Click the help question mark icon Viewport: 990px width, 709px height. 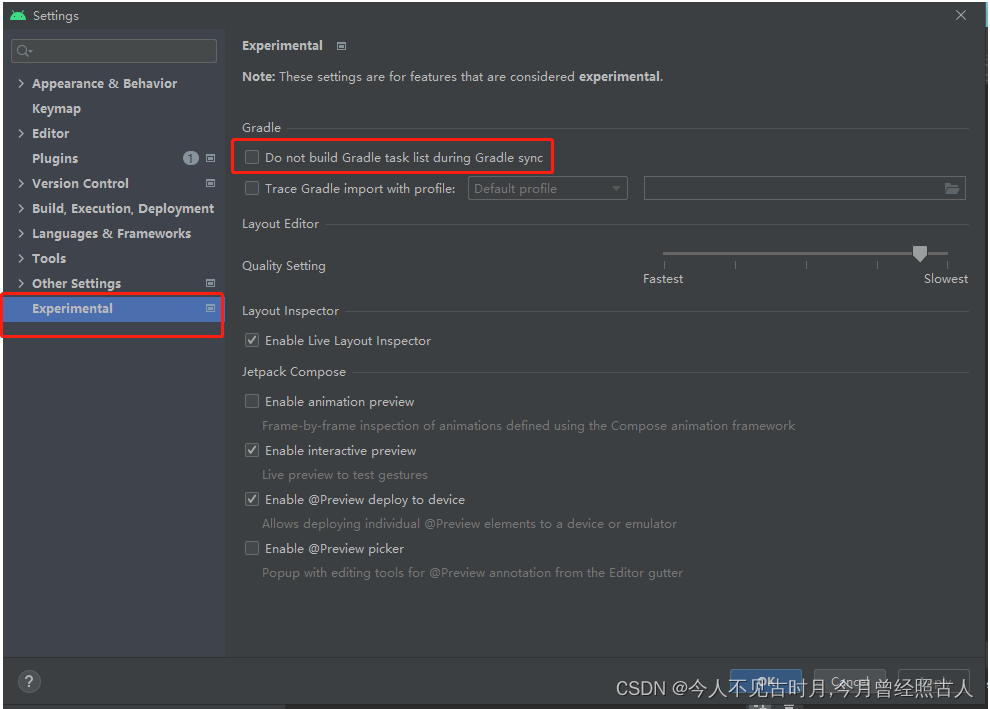[29, 681]
